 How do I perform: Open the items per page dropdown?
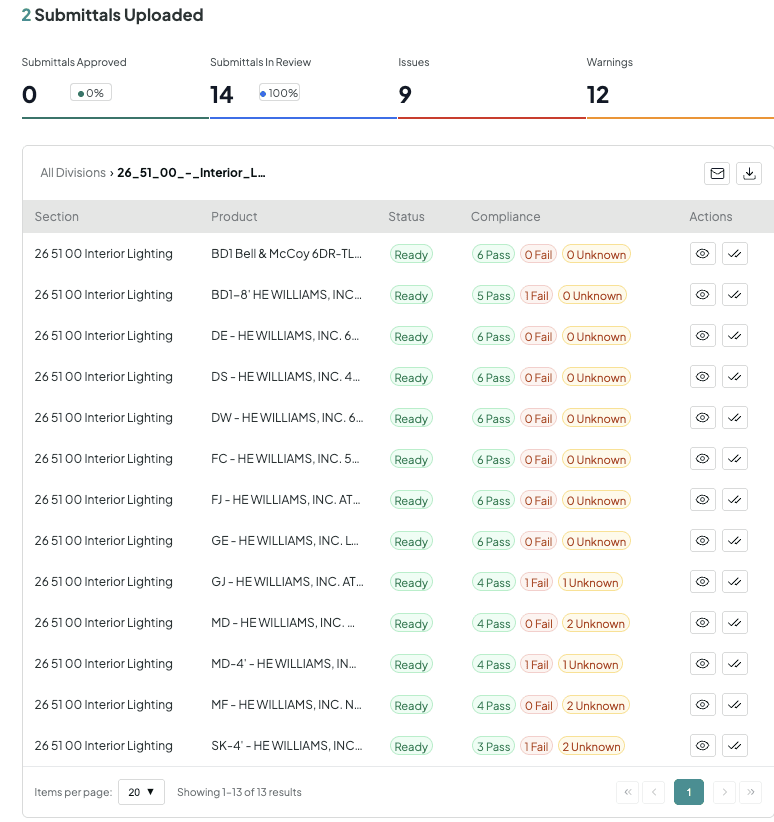pos(142,792)
